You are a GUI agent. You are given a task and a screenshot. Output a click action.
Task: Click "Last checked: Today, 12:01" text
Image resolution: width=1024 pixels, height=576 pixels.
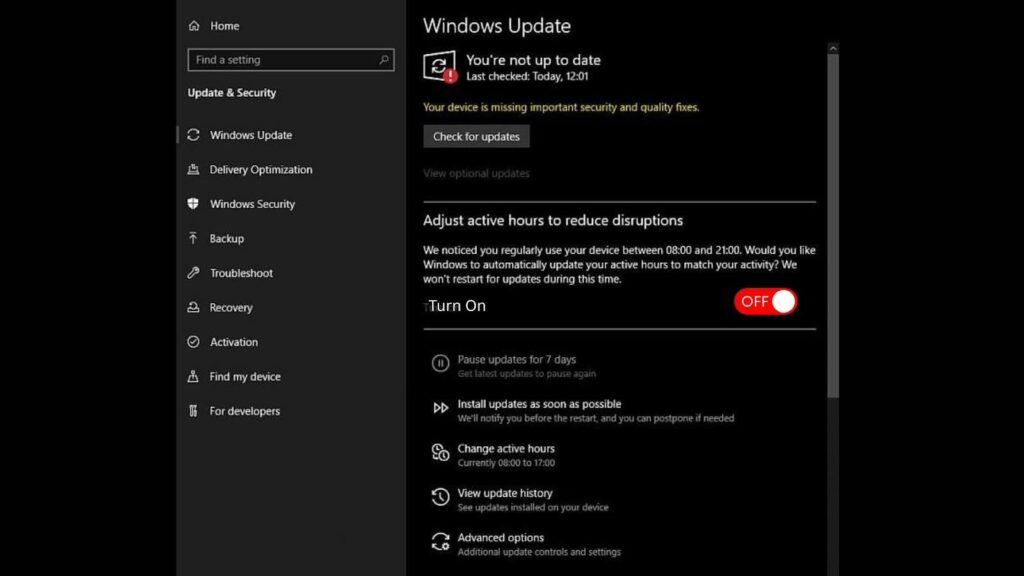coord(527,76)
